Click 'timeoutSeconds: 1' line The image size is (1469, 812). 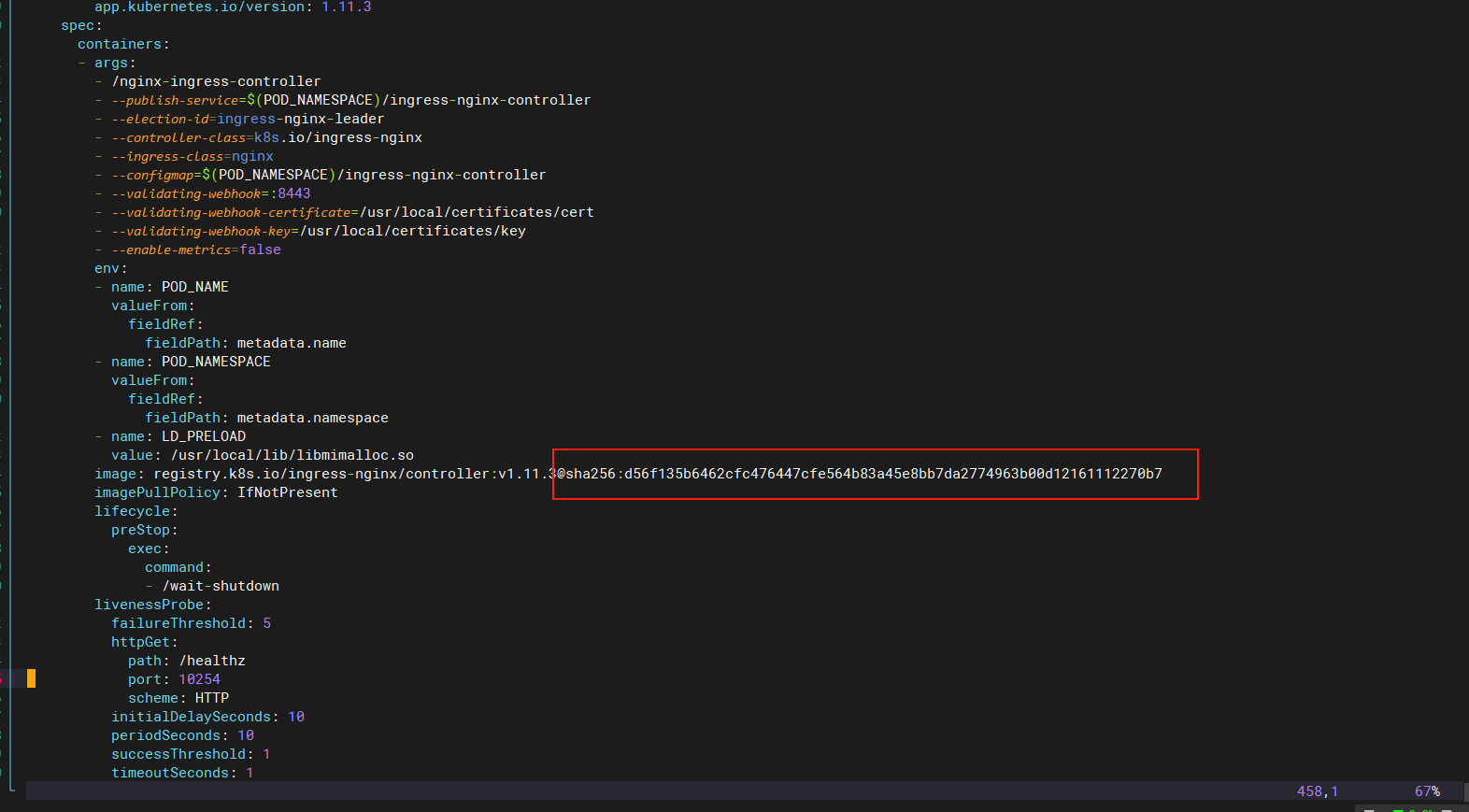183,773
